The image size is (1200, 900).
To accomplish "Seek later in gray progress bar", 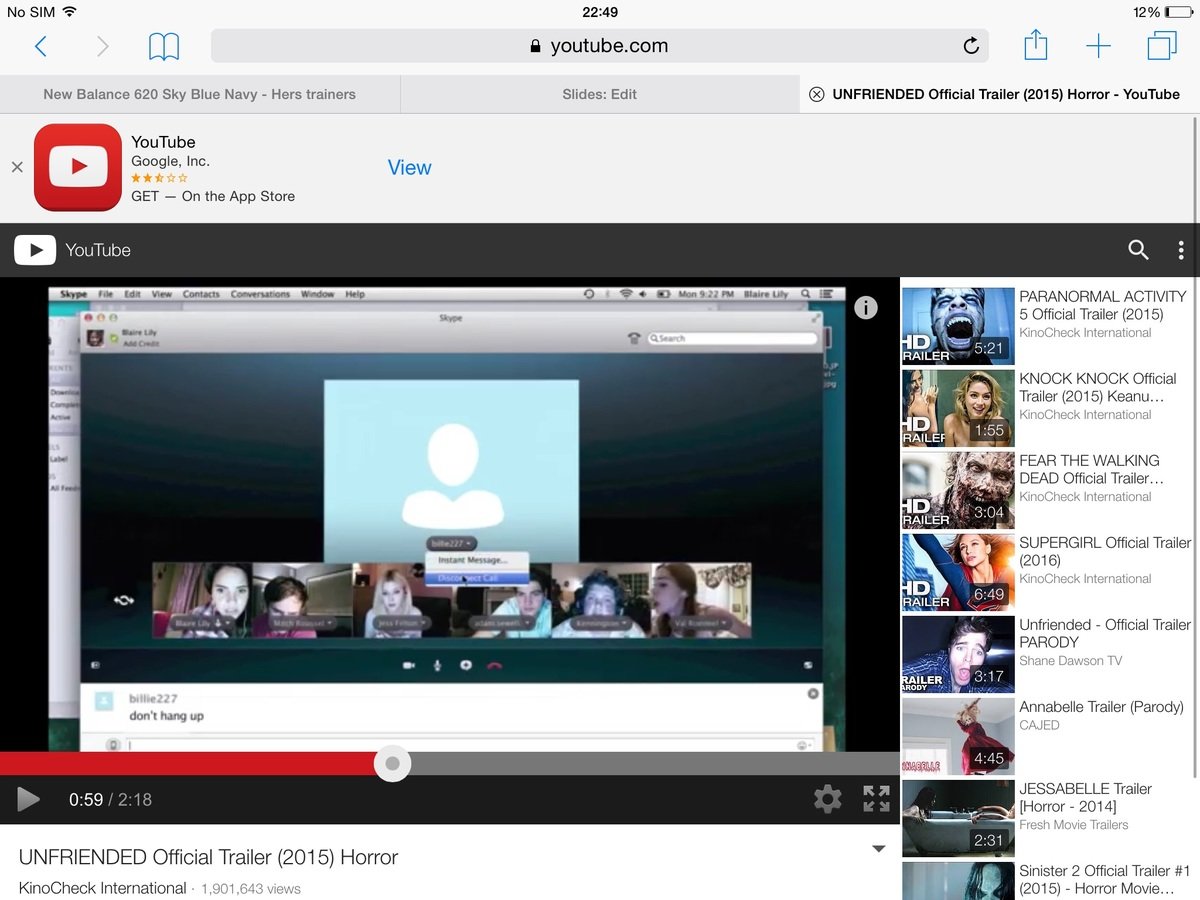I will click(x=655, y=763).
